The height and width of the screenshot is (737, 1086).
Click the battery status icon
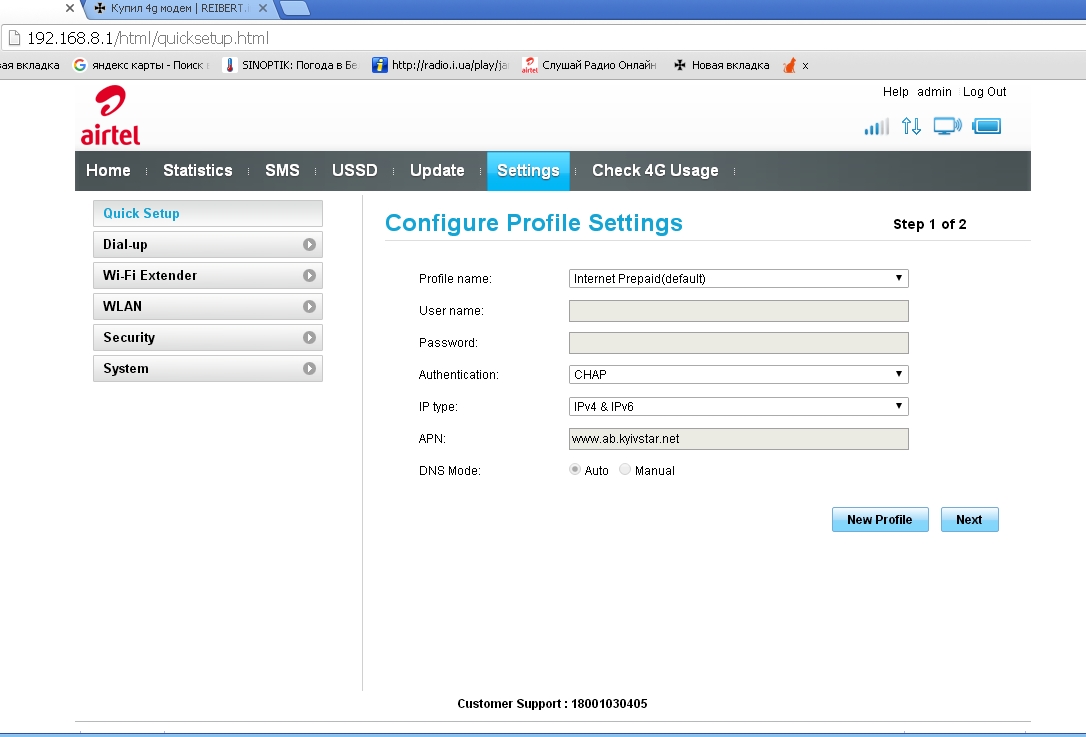pos(986,126)
